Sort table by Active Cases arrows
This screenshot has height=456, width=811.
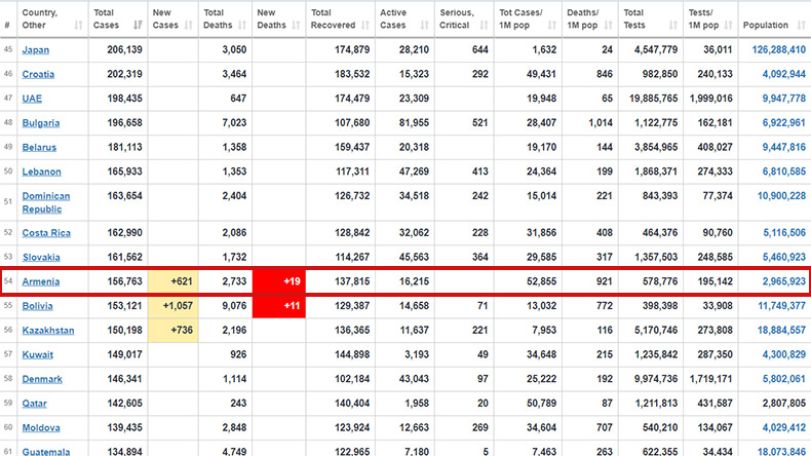[x=425, y=25]
